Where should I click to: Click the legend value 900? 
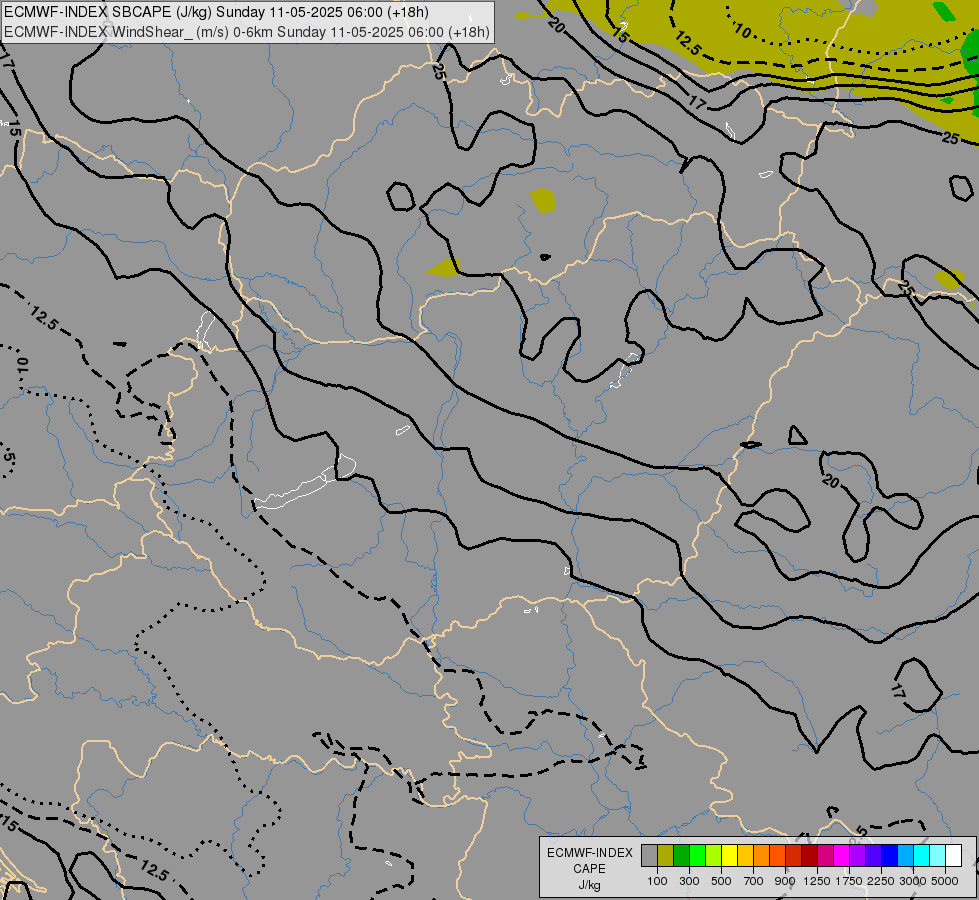(785, 881)
